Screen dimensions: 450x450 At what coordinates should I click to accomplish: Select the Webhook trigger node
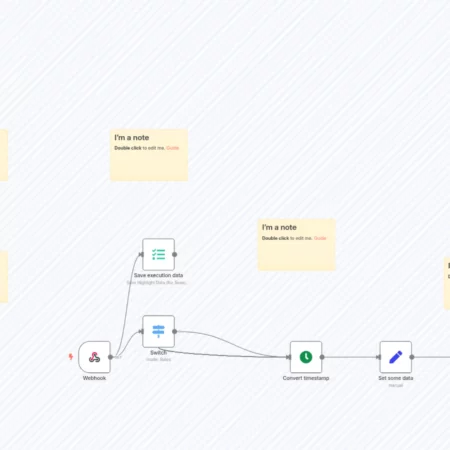[x=94, y=357]
